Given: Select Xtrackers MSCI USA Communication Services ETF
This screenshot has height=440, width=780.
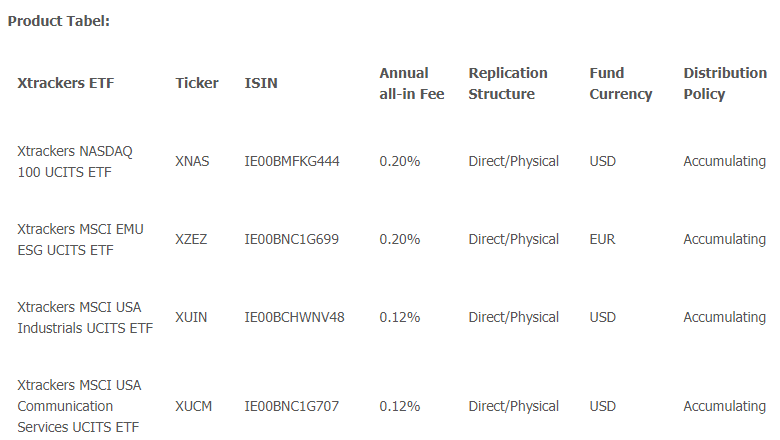Looking at the screenshot, I should tap(79, 406).
